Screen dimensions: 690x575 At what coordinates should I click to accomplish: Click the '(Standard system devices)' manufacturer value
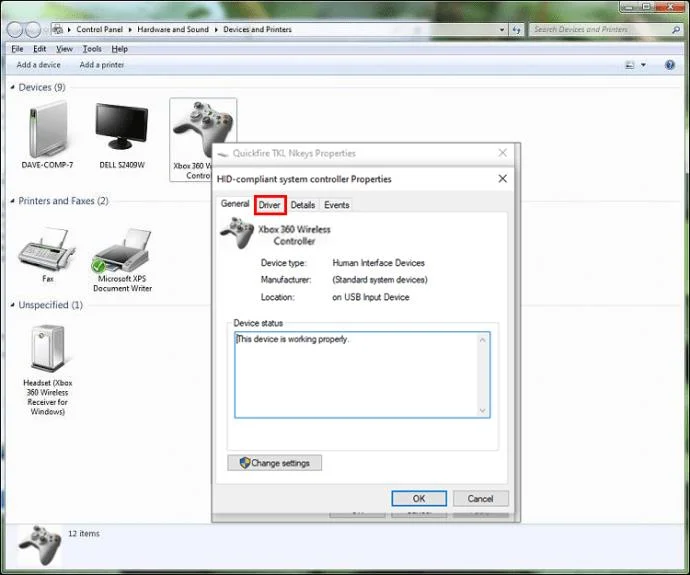pos(380,280)
